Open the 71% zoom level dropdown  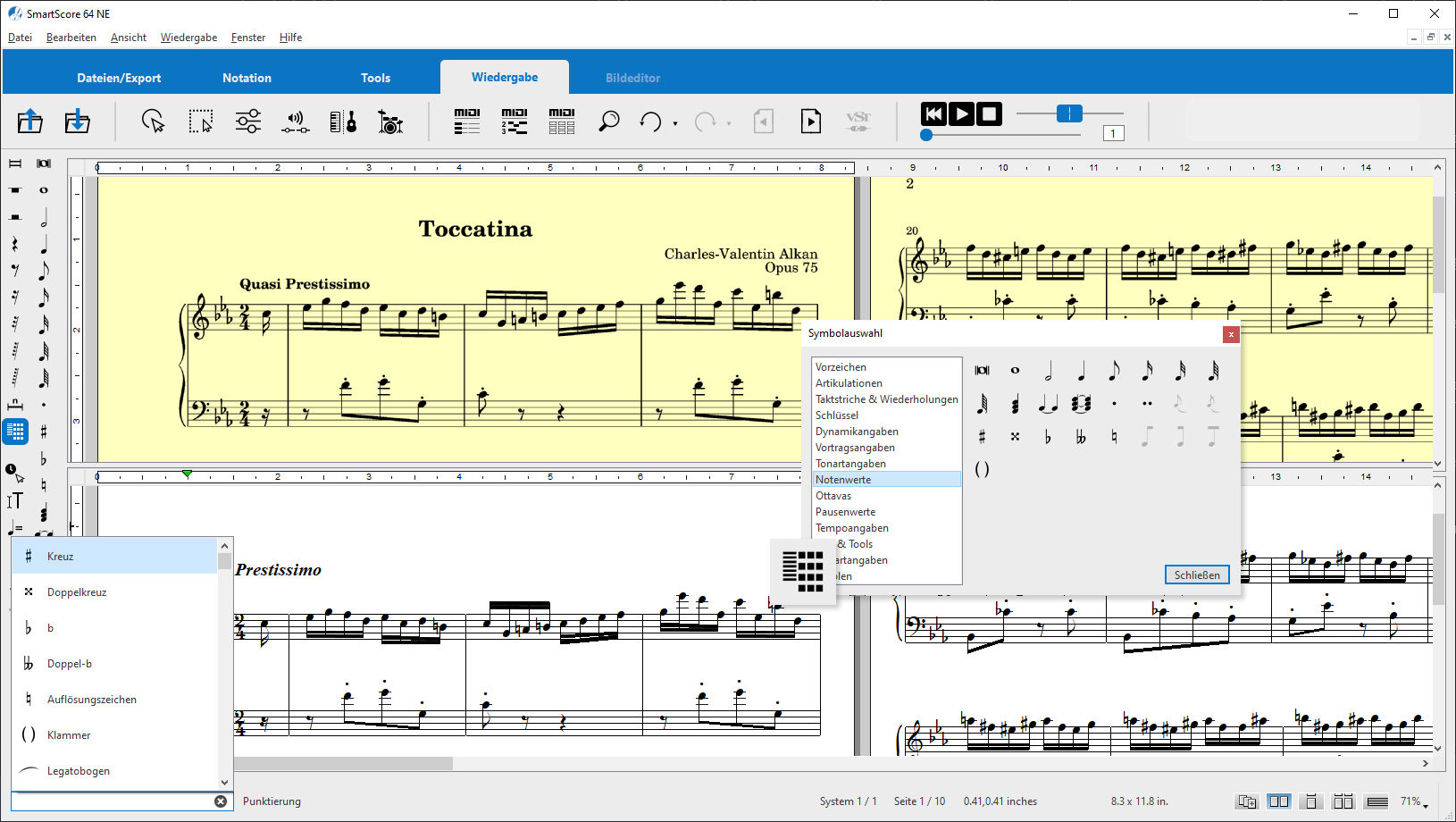pos(1414,801)
